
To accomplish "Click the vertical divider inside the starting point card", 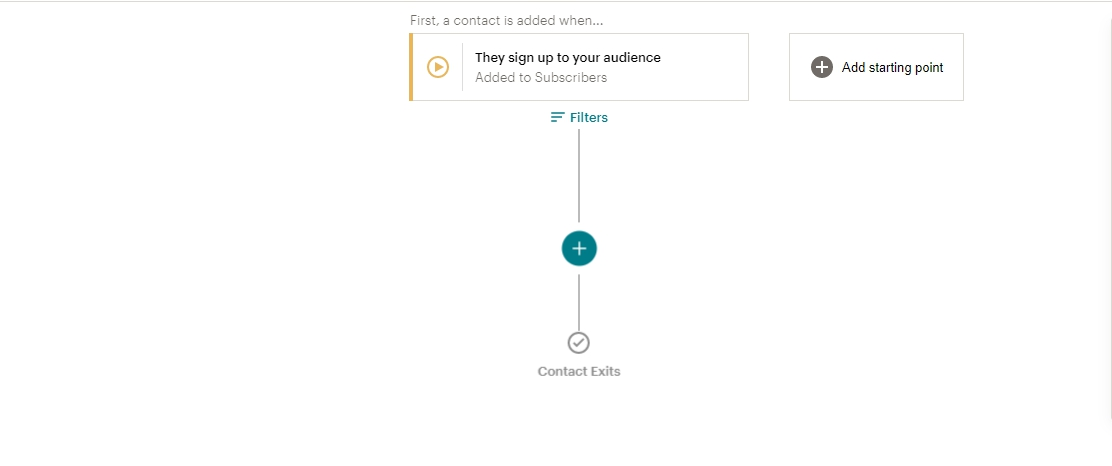I will point(462,67).
